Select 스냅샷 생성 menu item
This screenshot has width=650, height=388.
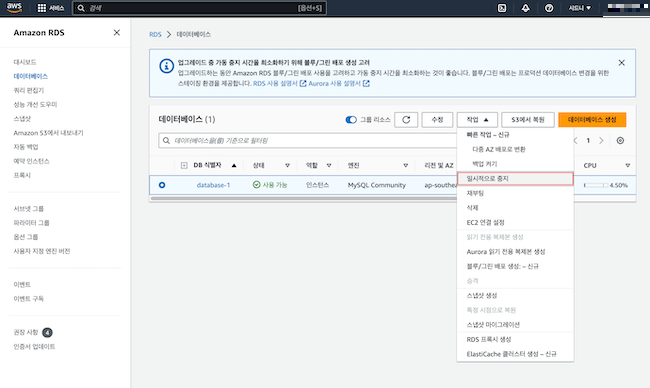click(515, 296)
